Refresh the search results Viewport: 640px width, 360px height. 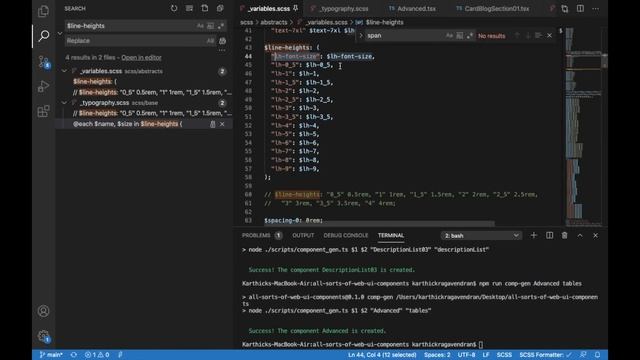click(174, 8)
